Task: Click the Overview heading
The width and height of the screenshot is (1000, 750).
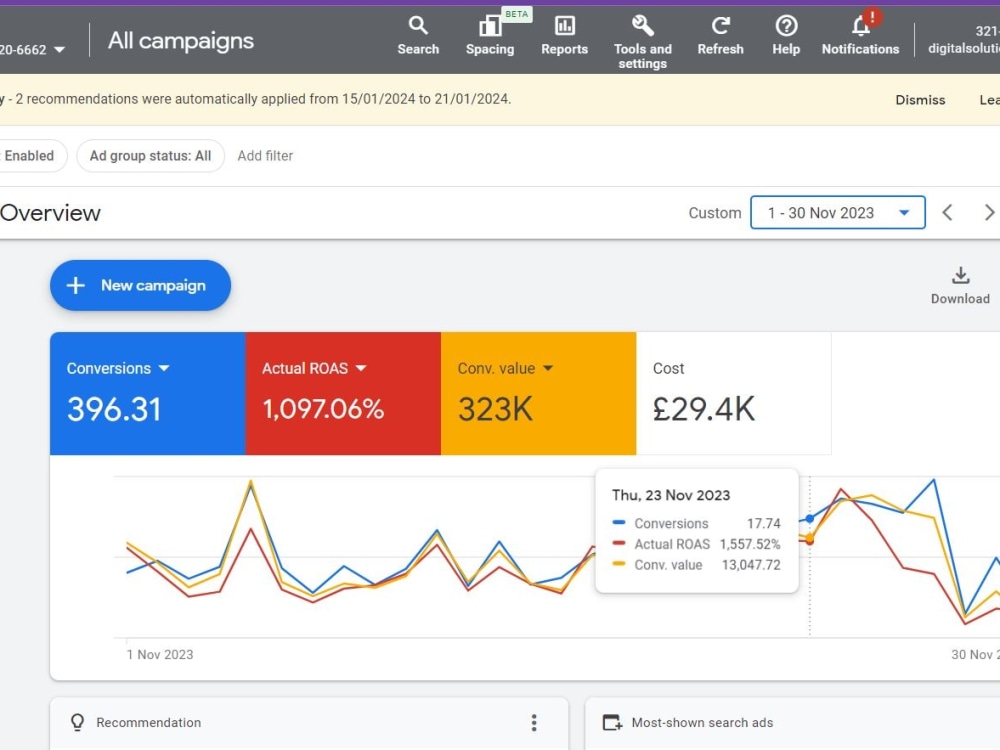Action: [x=50, y=213]
